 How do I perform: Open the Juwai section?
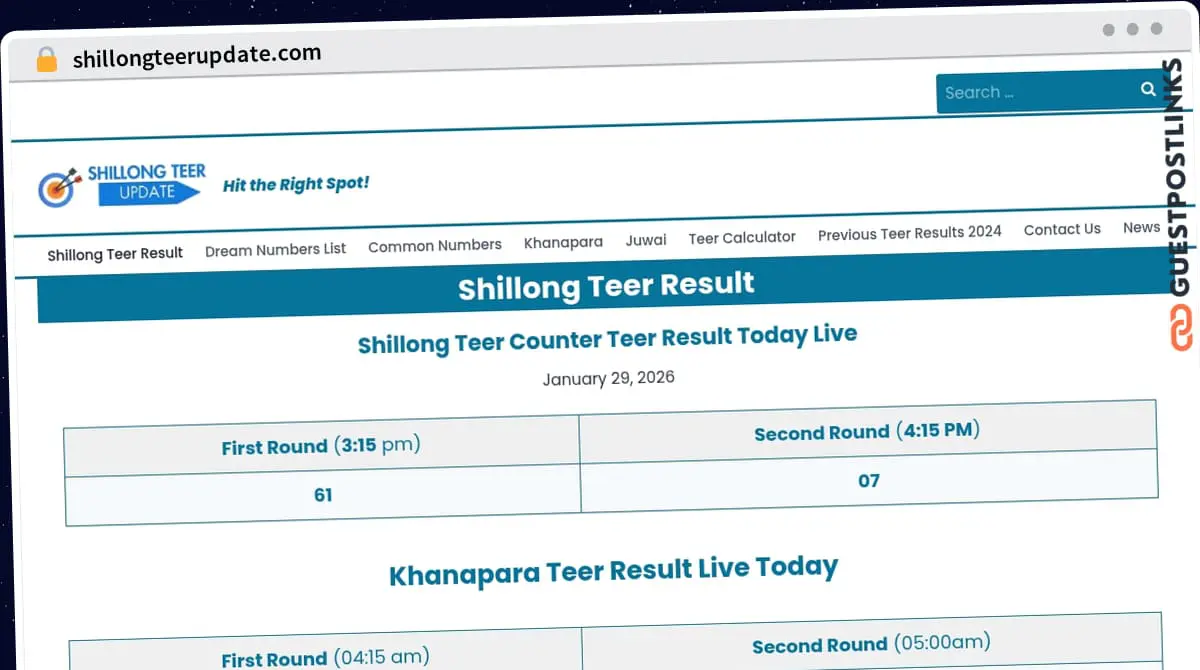pyautogui.click(x=646, y=240)
